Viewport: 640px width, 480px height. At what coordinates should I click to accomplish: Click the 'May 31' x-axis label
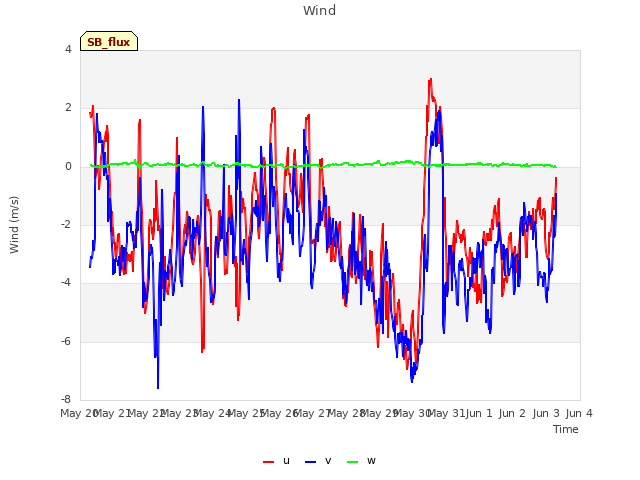(x=446, y=413)
